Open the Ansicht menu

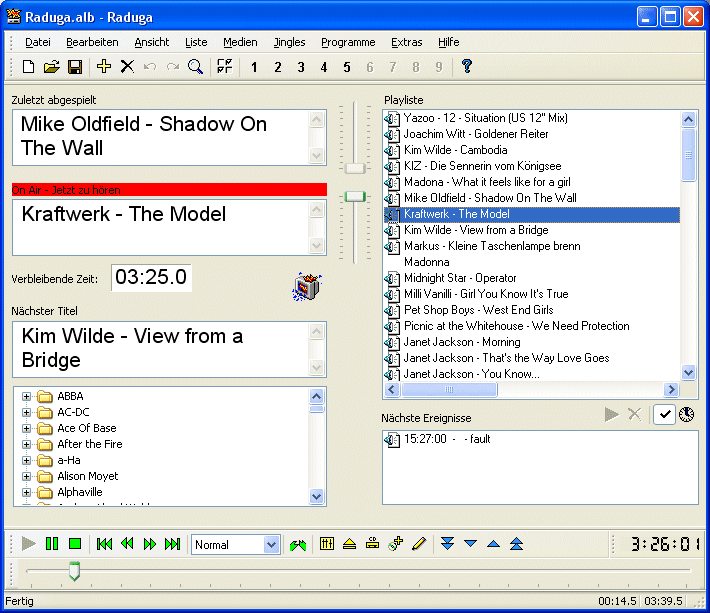tap(152, 42)
